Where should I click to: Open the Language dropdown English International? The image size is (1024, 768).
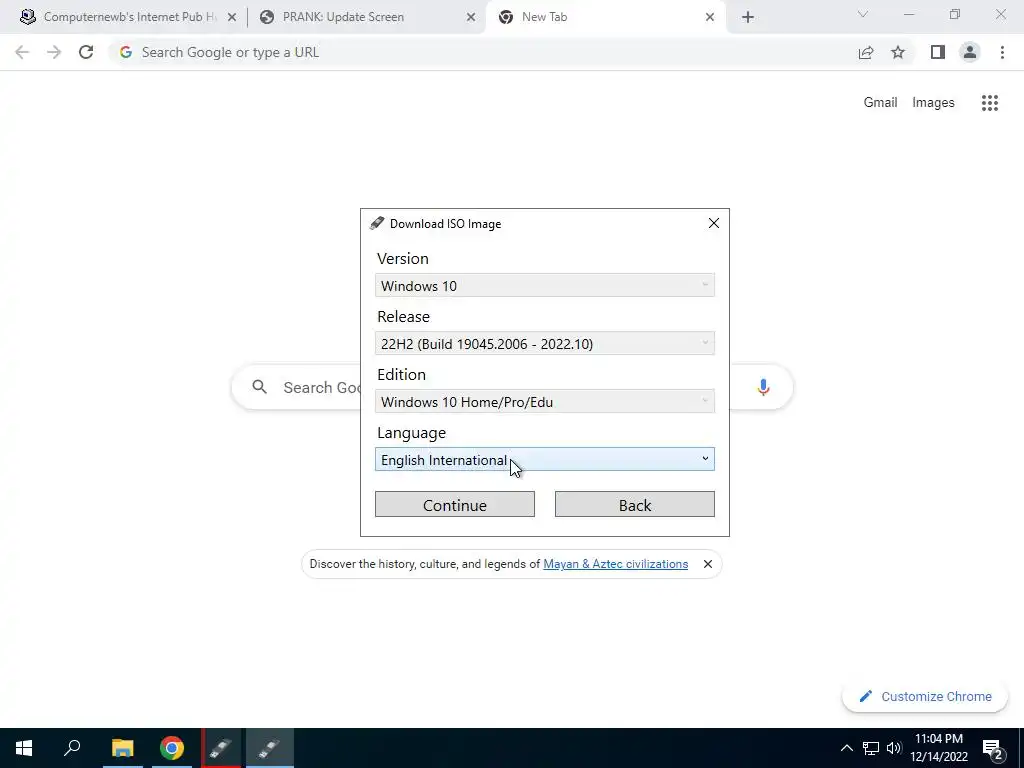tap(545, 459)
